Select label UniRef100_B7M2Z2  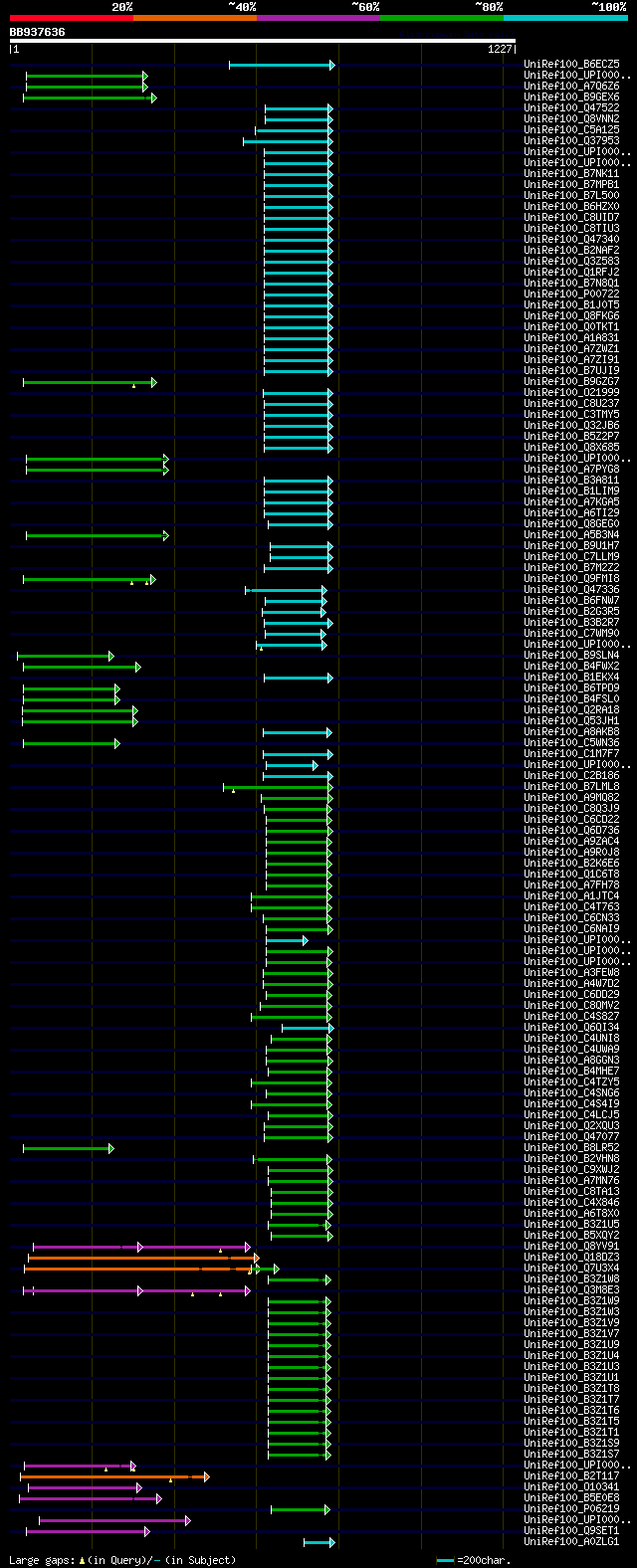point(571,568)
